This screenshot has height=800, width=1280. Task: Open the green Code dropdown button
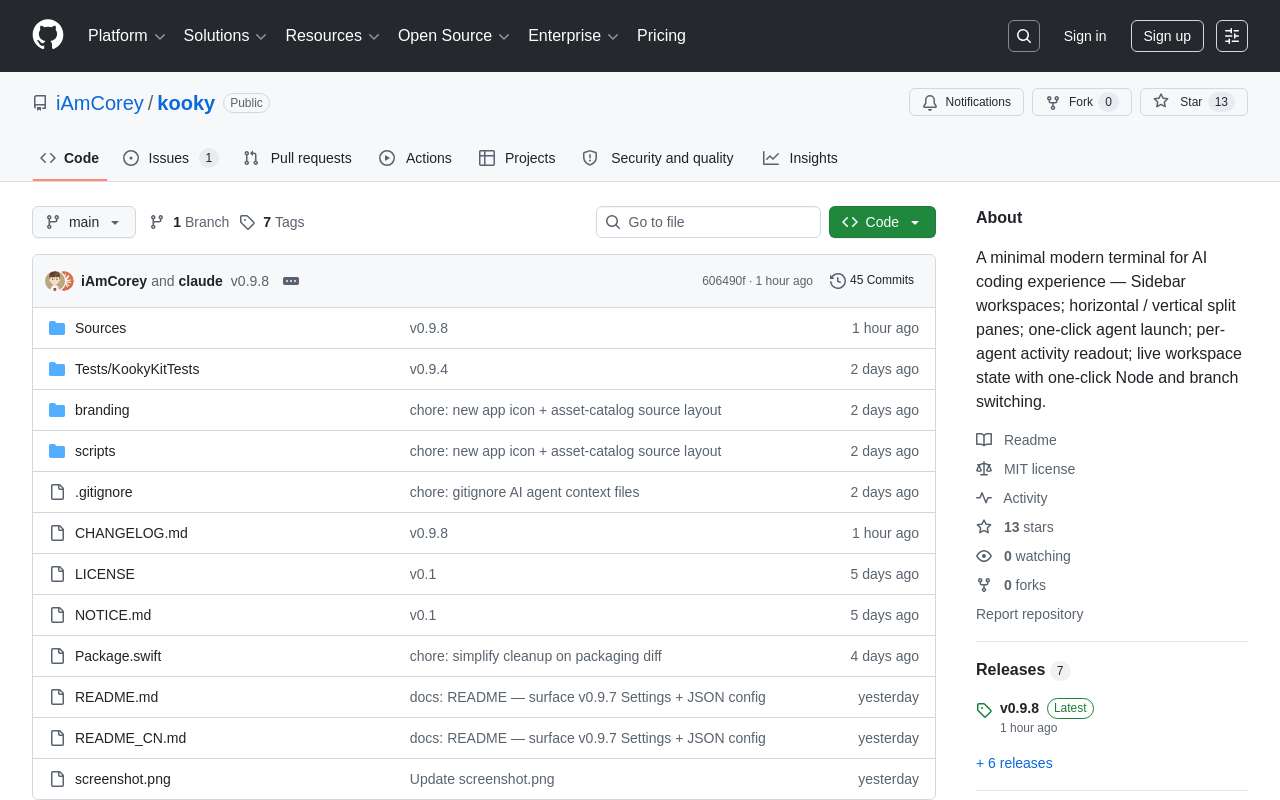tap(882, 222)
